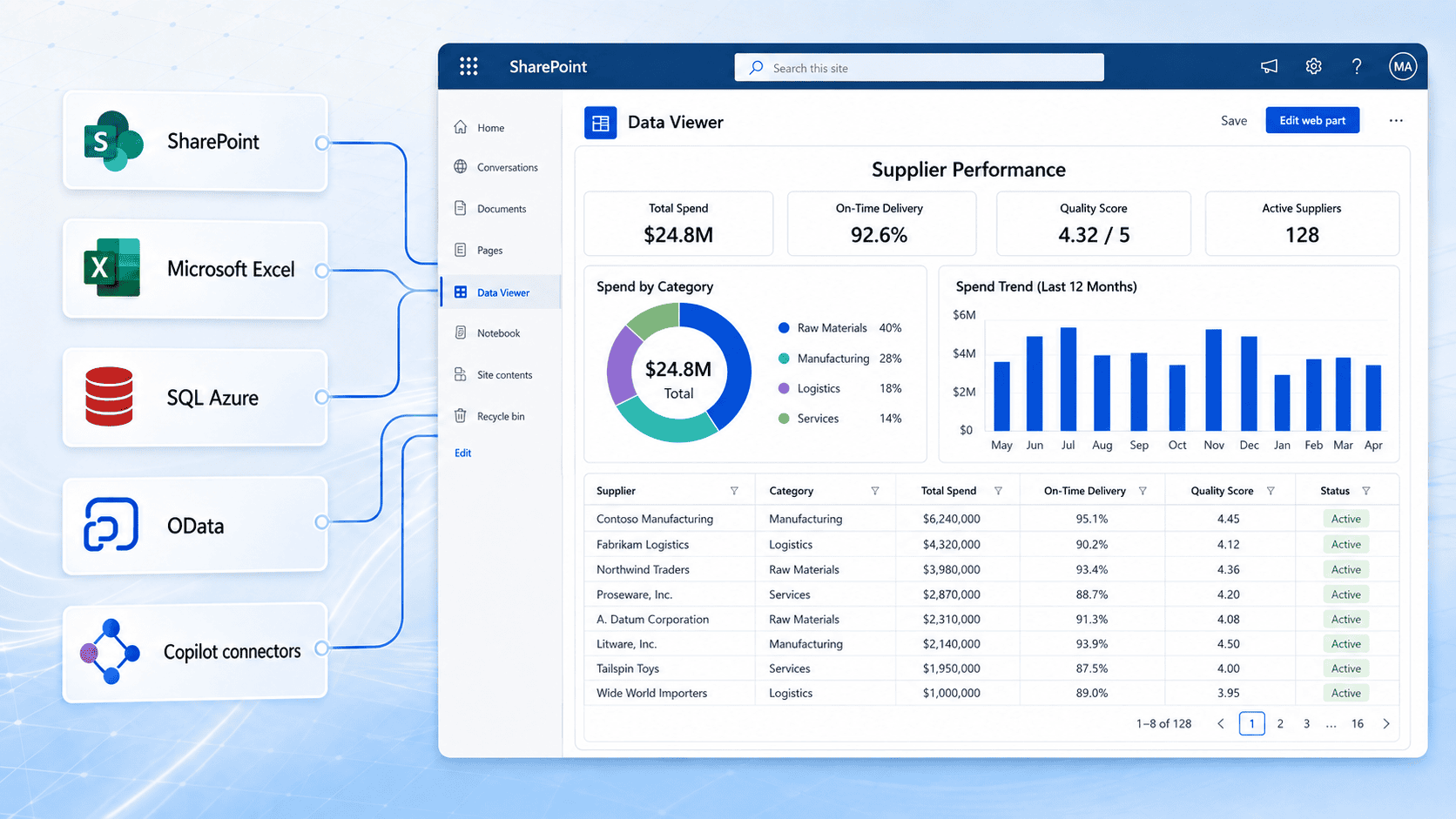Image resolution: width=1456 pixels, height=819 pixels.
Task: Click the Raw Materials blue legend swatch
Action: [x=784, y=328]
